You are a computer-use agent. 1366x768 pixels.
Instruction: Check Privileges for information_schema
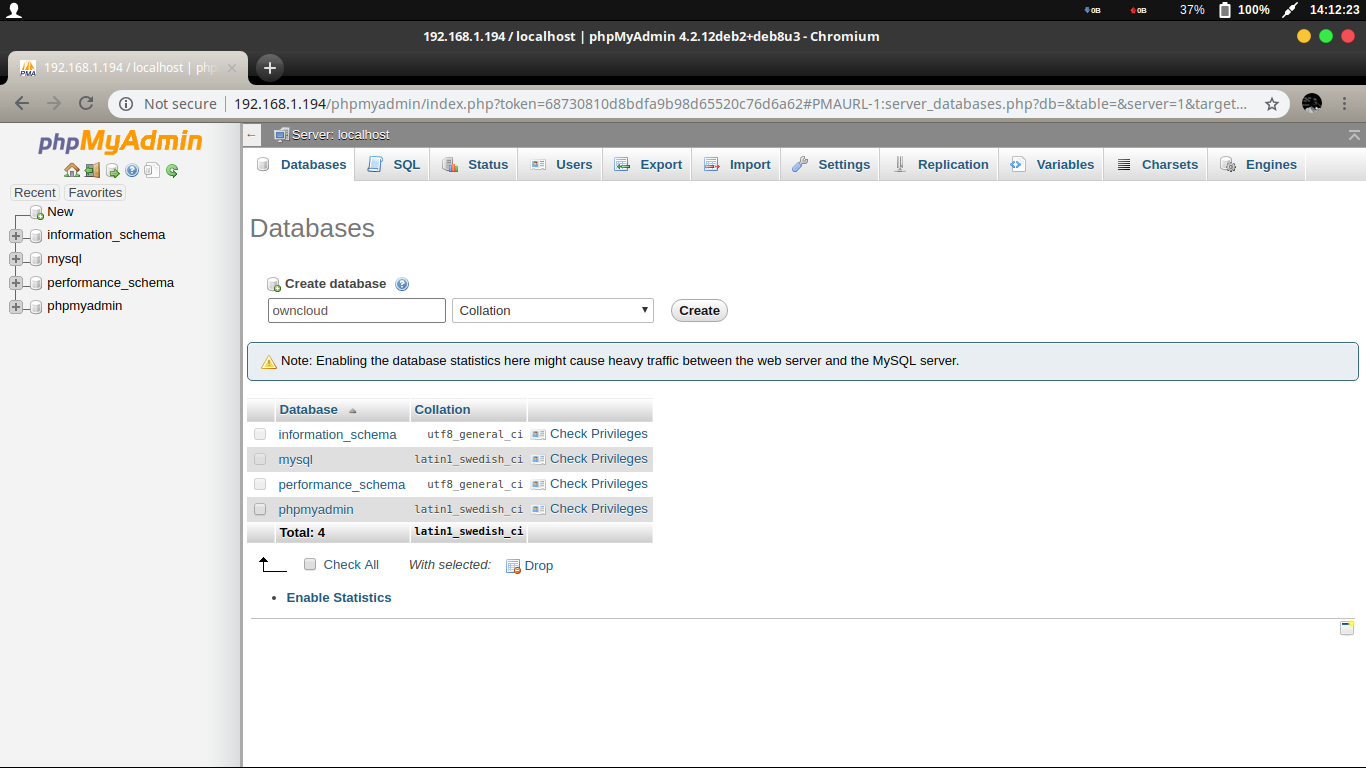click(589, 434)
